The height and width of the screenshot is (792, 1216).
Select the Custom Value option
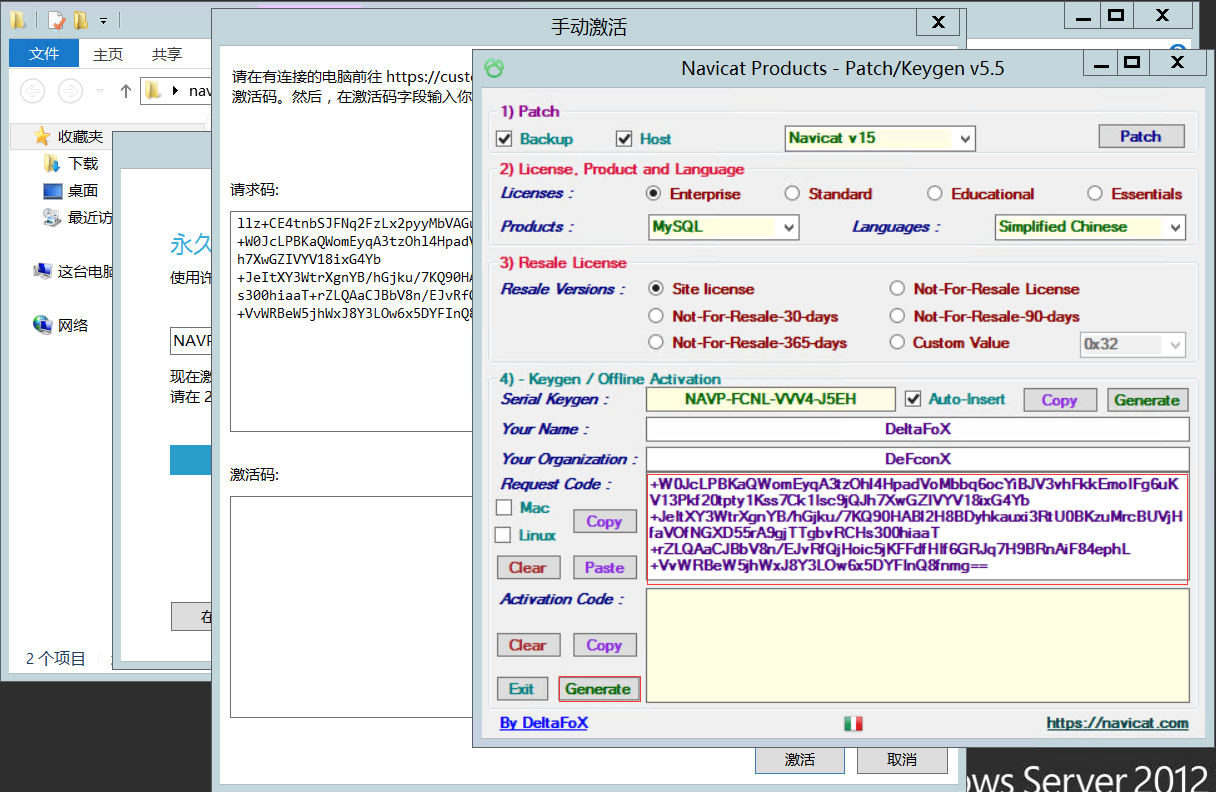[897, 343]
